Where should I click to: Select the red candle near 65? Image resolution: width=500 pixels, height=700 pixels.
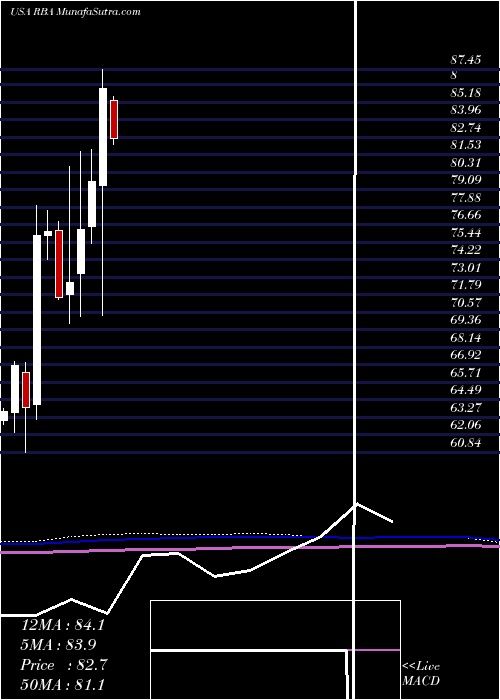(x=26, y=390)
